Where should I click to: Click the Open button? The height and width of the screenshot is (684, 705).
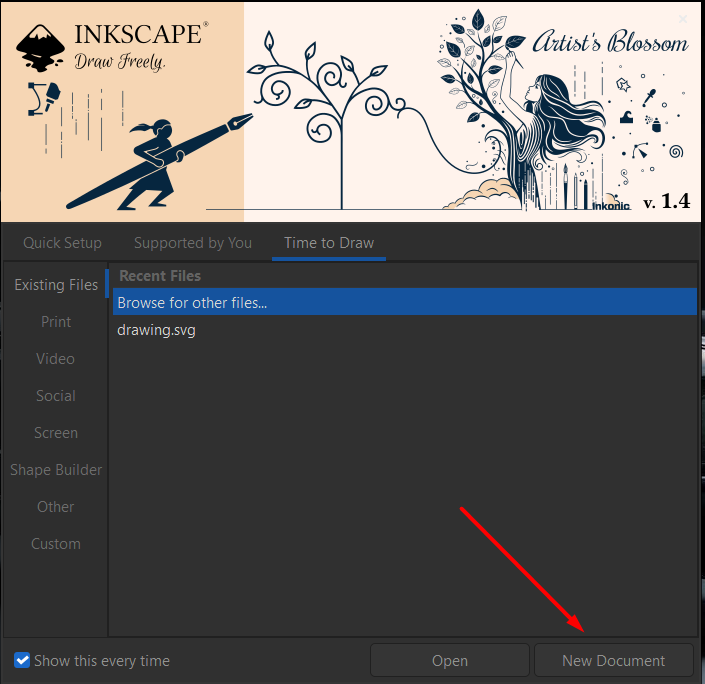tap(450, 660)
